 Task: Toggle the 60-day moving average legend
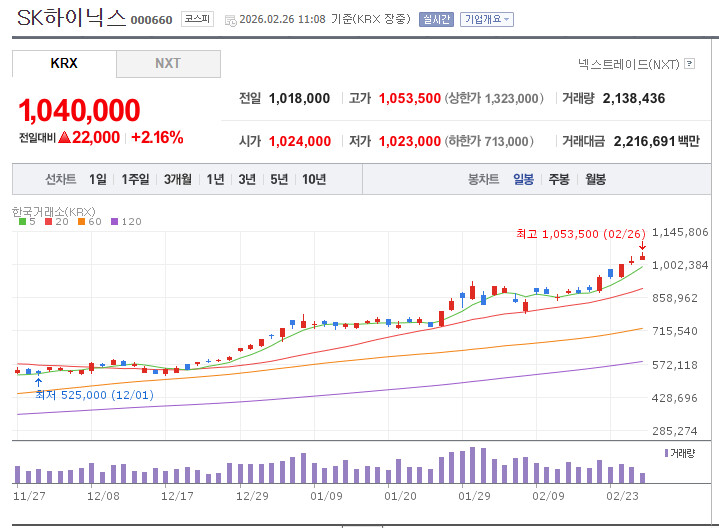pos(90,221)
